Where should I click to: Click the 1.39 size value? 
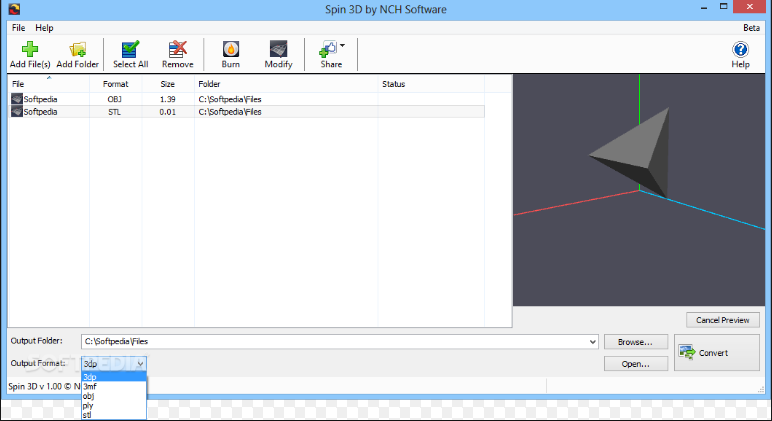coord(167,99)
